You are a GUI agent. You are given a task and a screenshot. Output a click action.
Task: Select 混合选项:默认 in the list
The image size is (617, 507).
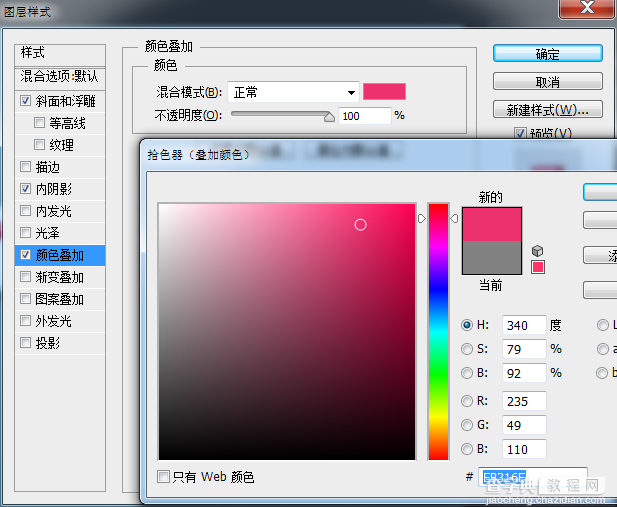60,78
